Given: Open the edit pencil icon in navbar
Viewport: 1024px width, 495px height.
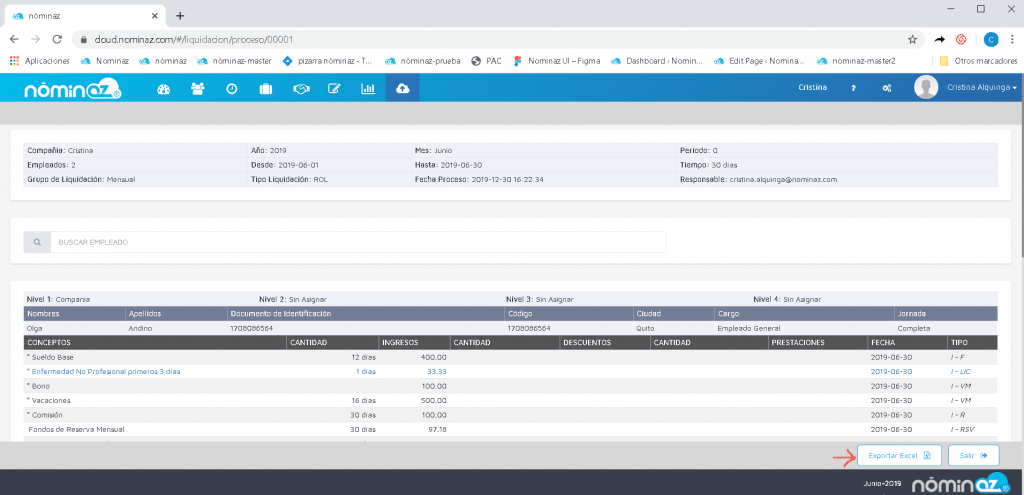Looking at the screenshot, I should (x=334, y=89).
